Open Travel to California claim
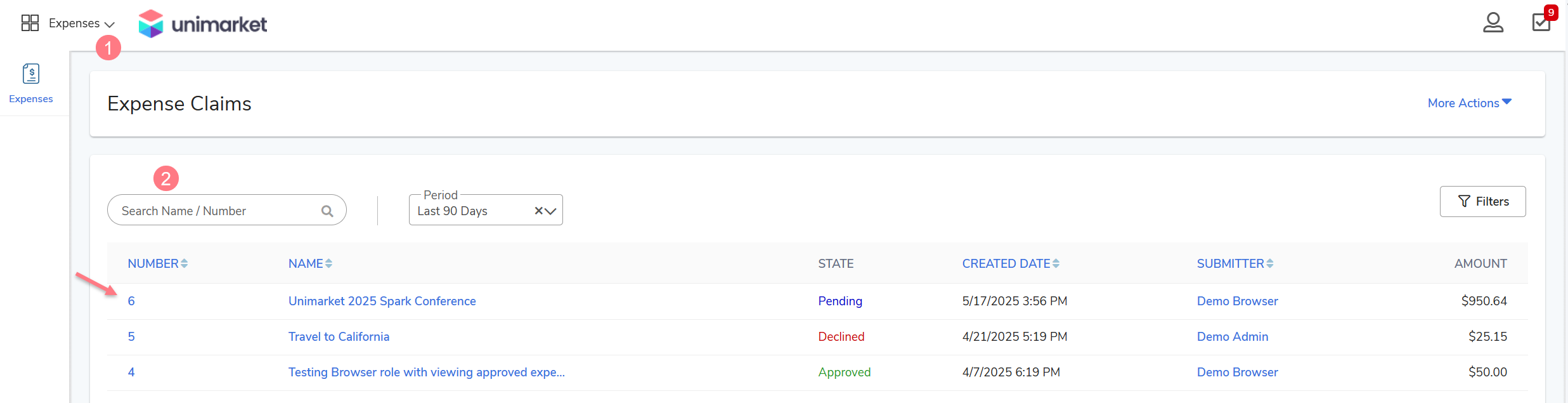 pos(339,336)
